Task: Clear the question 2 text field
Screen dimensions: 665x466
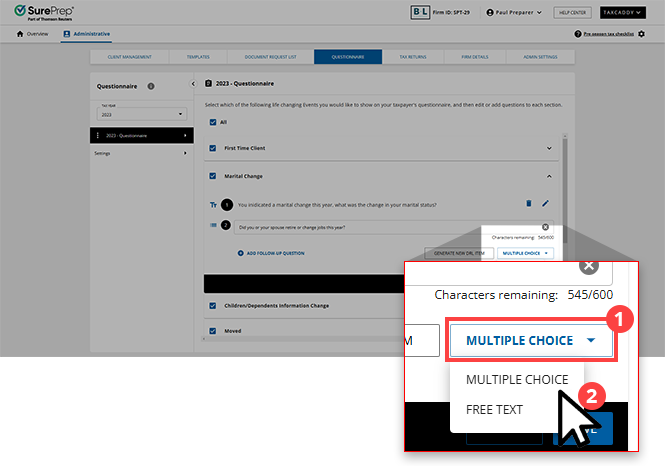Action: pos(545,227)
